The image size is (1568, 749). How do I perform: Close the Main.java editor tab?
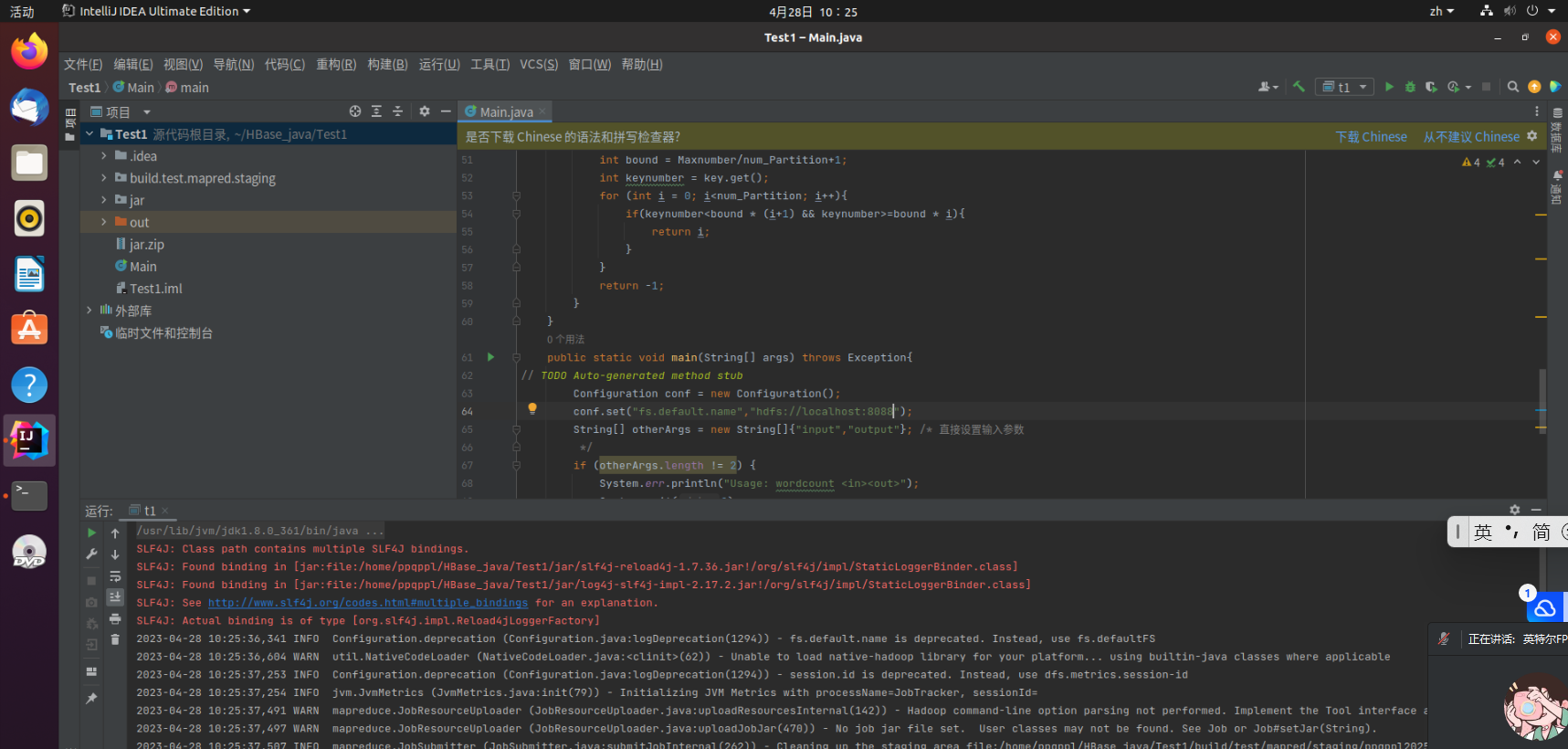coord(542,111)
